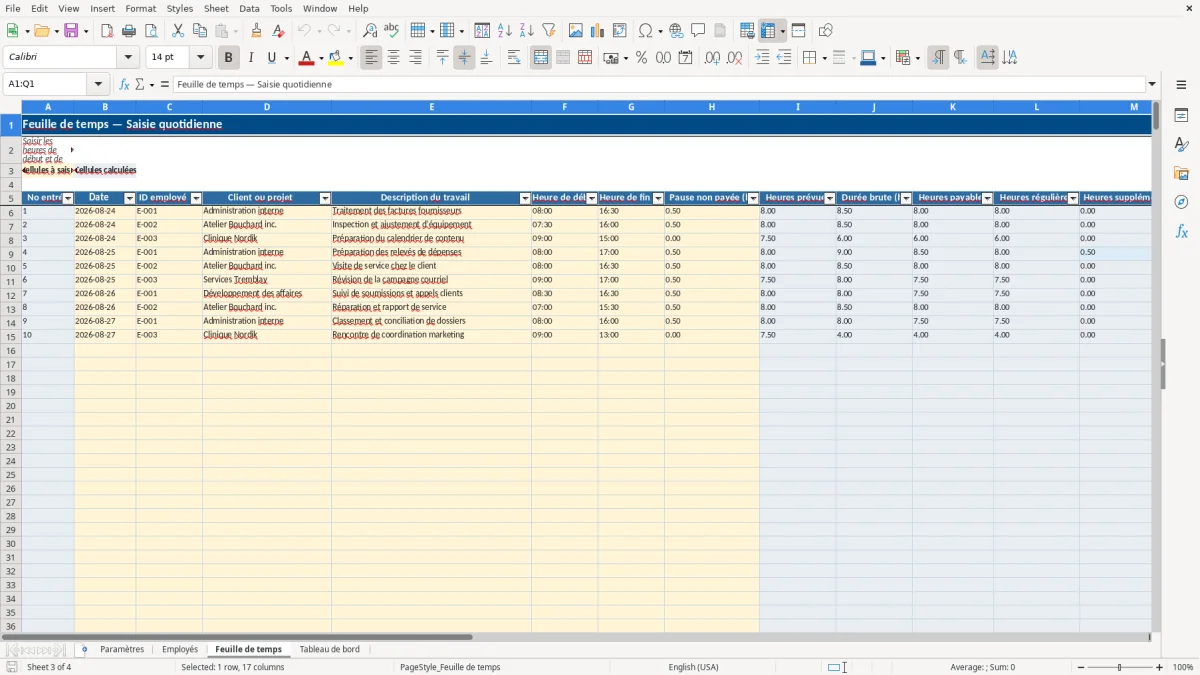Insert a hyperlink
This screenshot has width=1200, height=675.
(x=676, y=31)
